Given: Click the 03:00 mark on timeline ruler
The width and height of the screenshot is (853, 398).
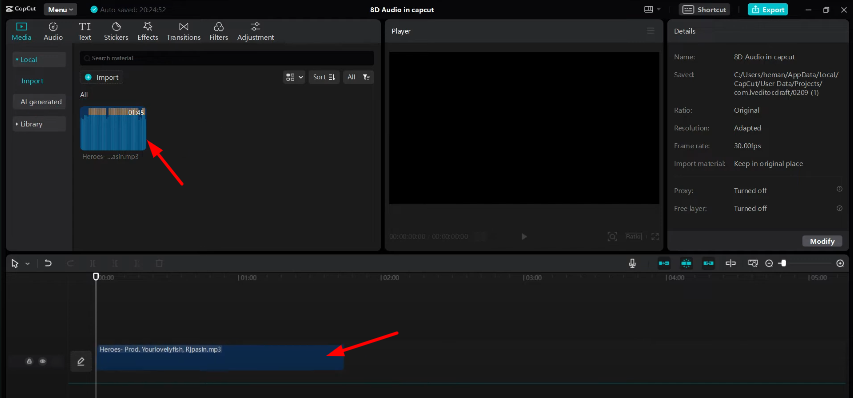Looking at the screenshot, I should click(x=532, y=277).
